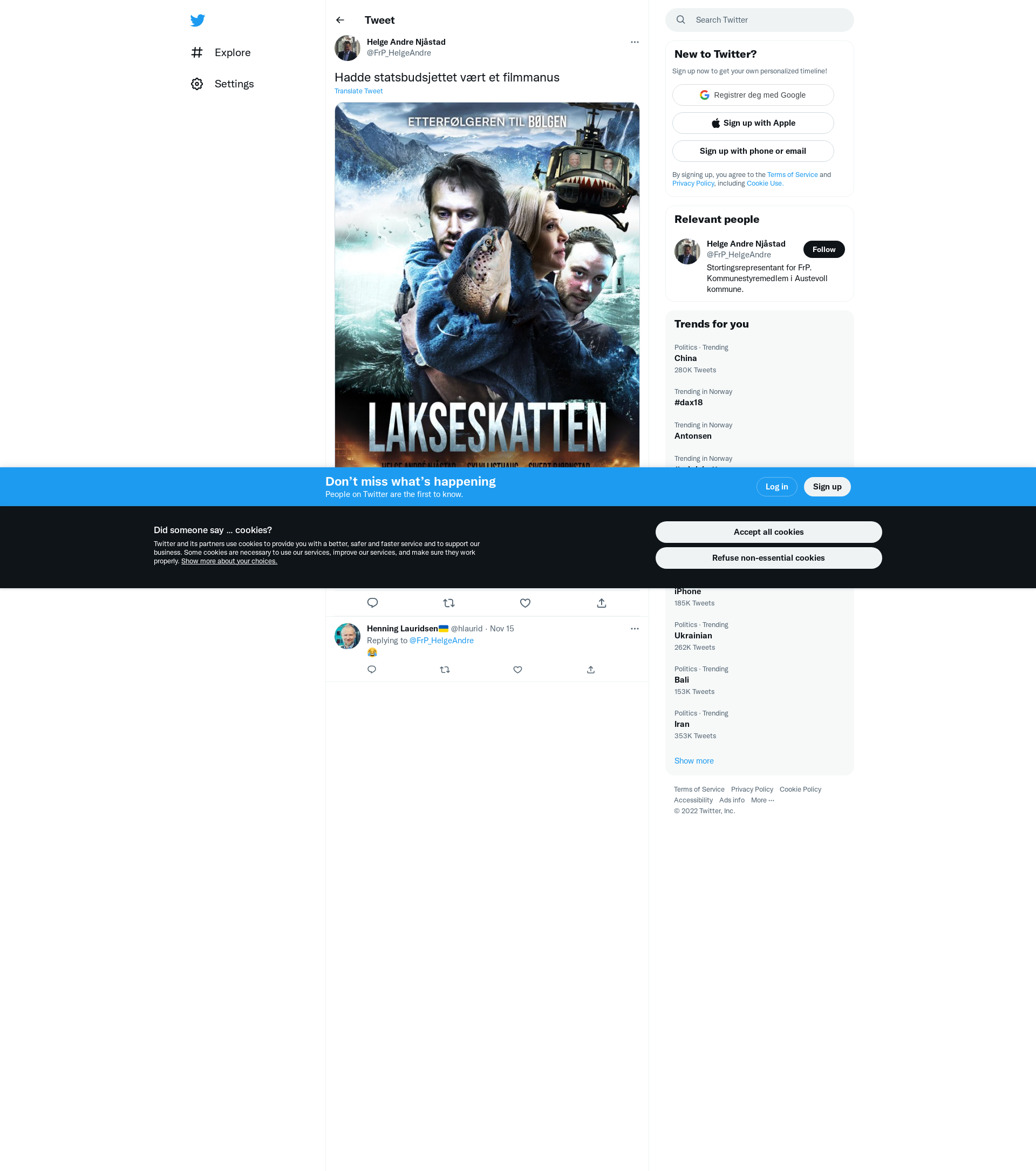Open footer Privacy Policy
The height and width of the screenshot is (1171, 1036).
pos(752,789)
